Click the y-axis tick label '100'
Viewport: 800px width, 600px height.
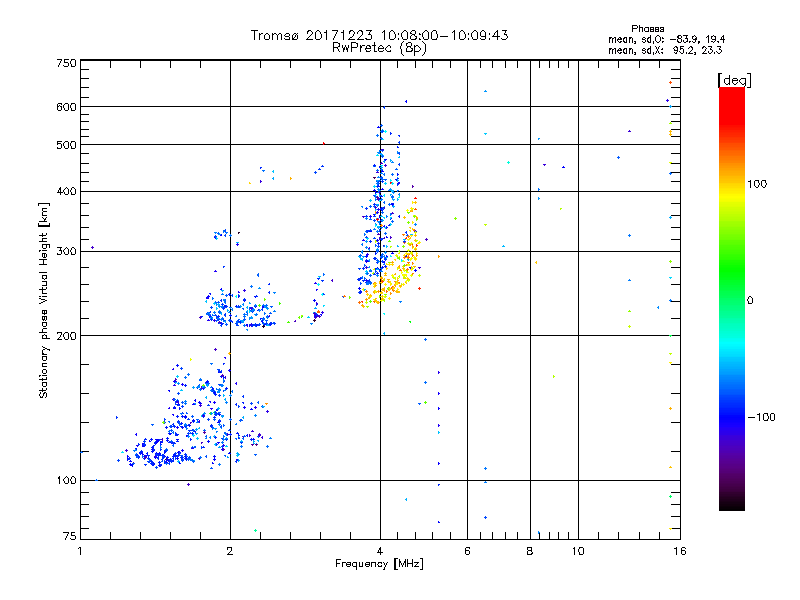click(66, 481)
